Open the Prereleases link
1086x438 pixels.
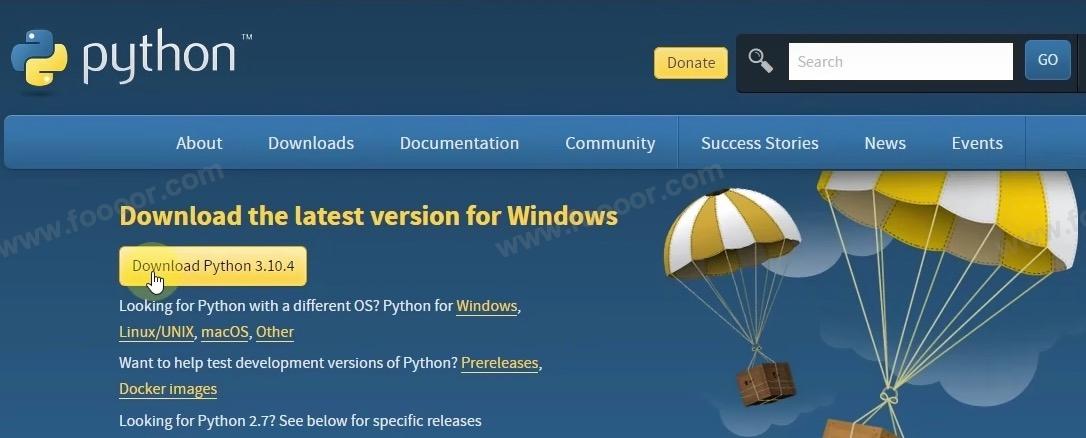pyautogui.click(x=500, y=363)
